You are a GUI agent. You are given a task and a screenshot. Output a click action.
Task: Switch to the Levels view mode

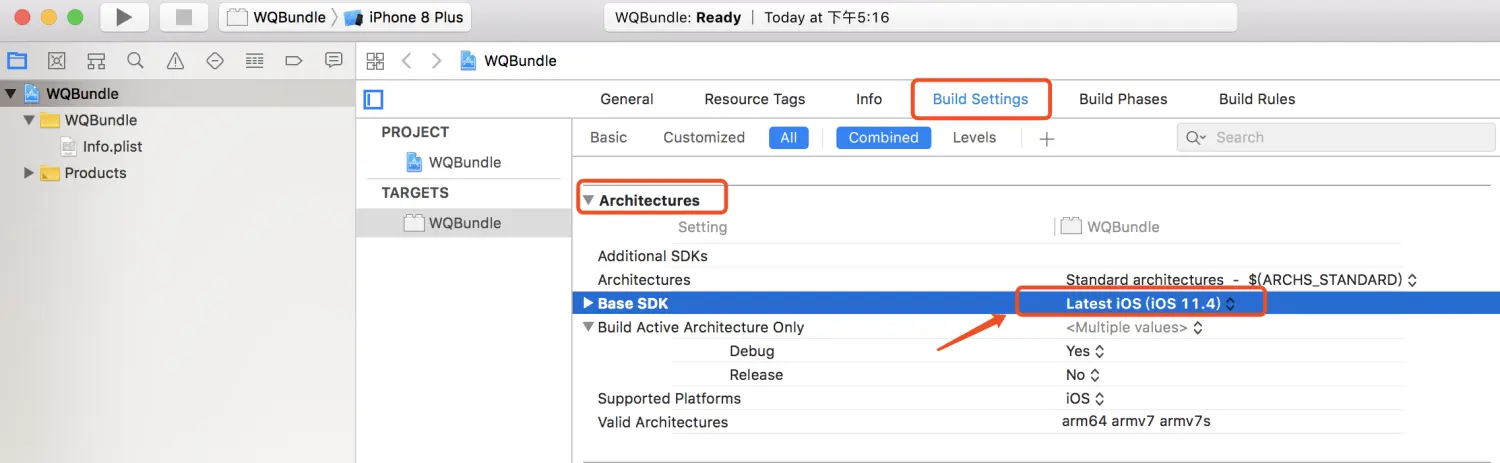974,138
